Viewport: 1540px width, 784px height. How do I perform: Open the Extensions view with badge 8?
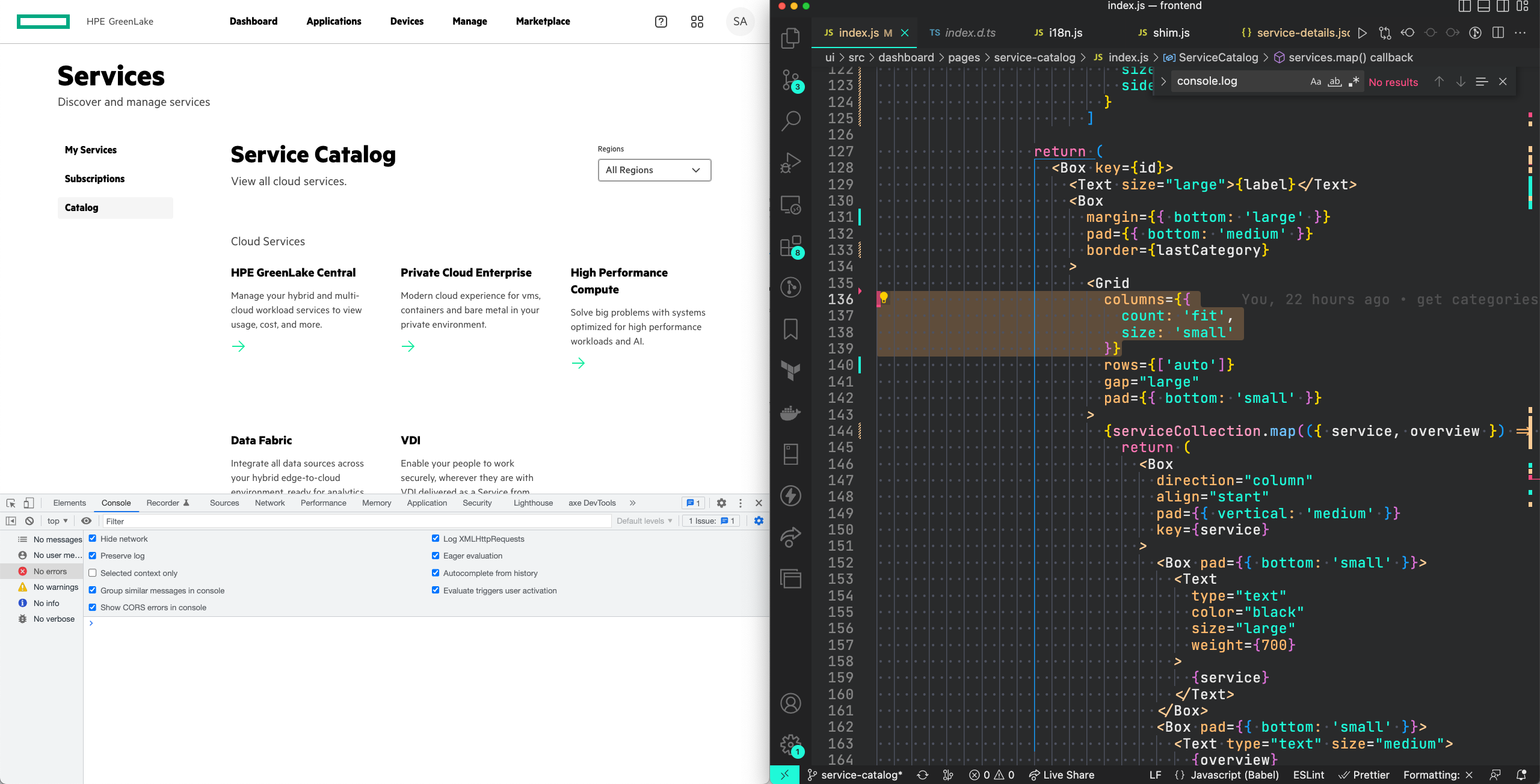pyautogui.click(x=790, y=246)
